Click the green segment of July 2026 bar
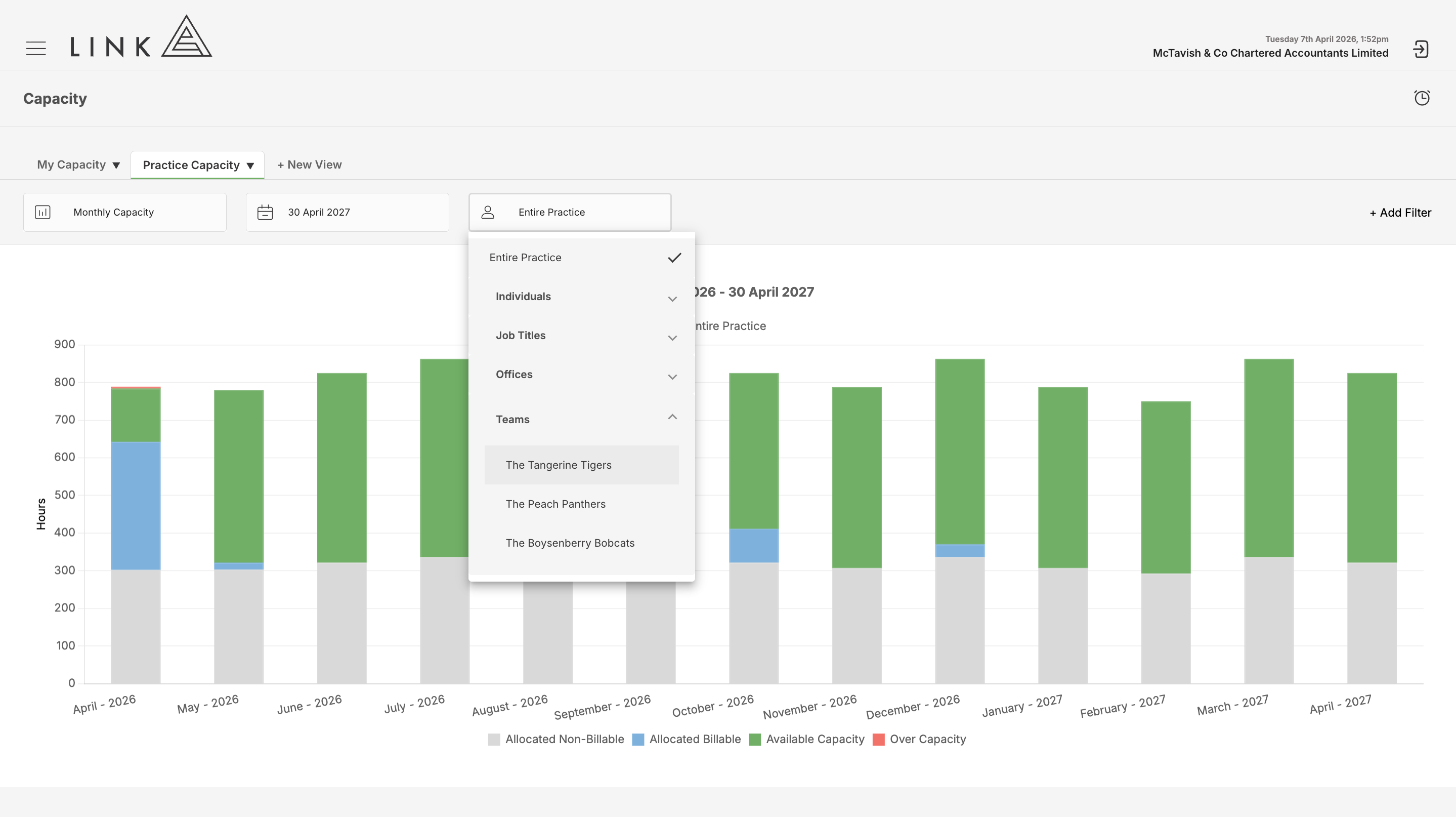Image resolution: width=1456 pixels, height=817 pixels. point(444,459)
